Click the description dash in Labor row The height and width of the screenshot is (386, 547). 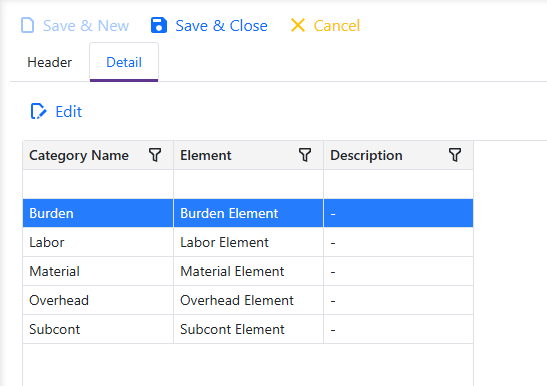tap(333, 243)
